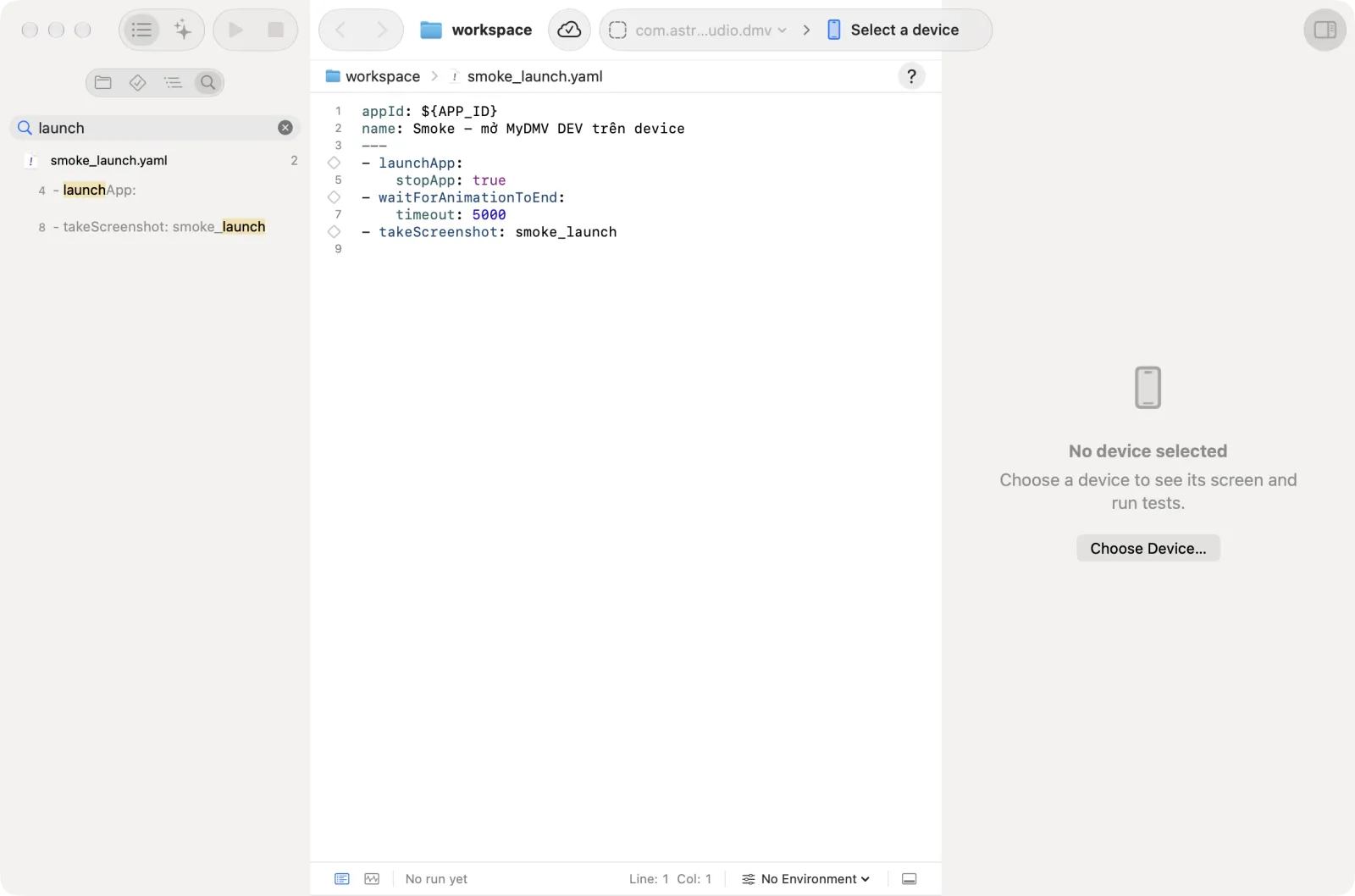
Task: Stop the running flow
Action: click(275, 30)
